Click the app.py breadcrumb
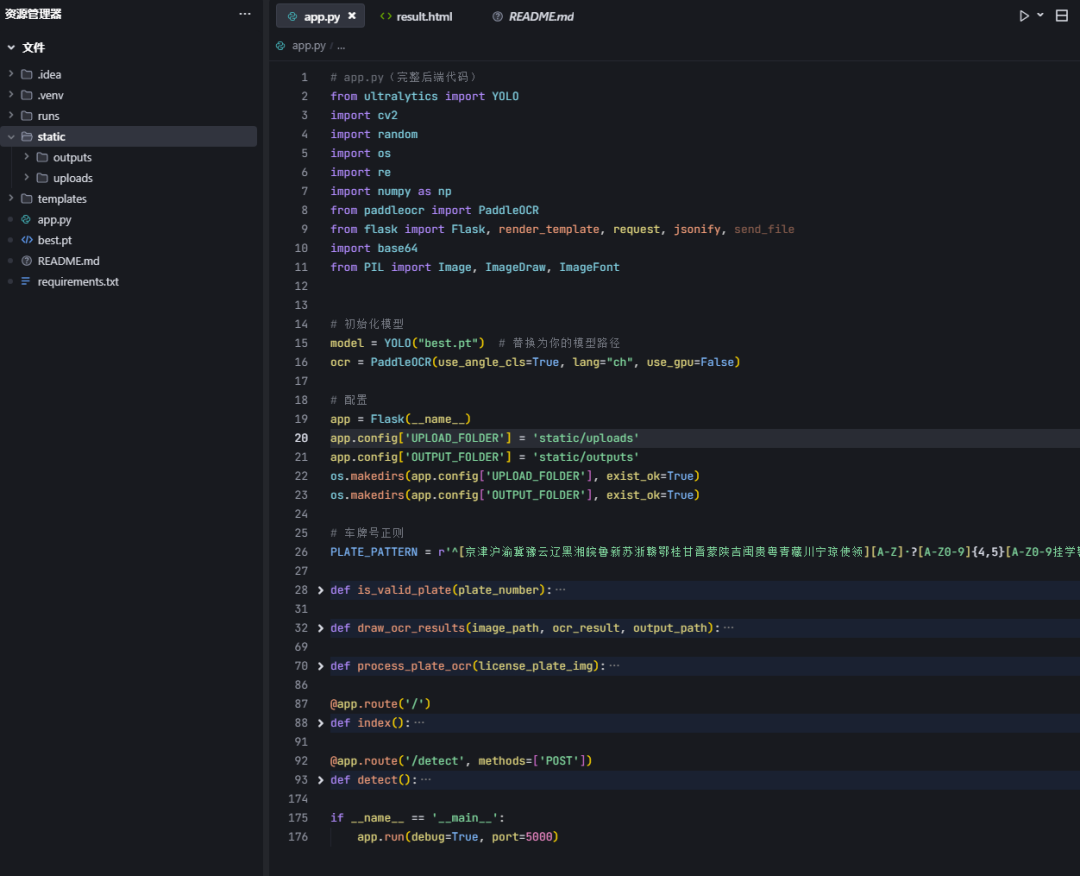 [309, 45]
